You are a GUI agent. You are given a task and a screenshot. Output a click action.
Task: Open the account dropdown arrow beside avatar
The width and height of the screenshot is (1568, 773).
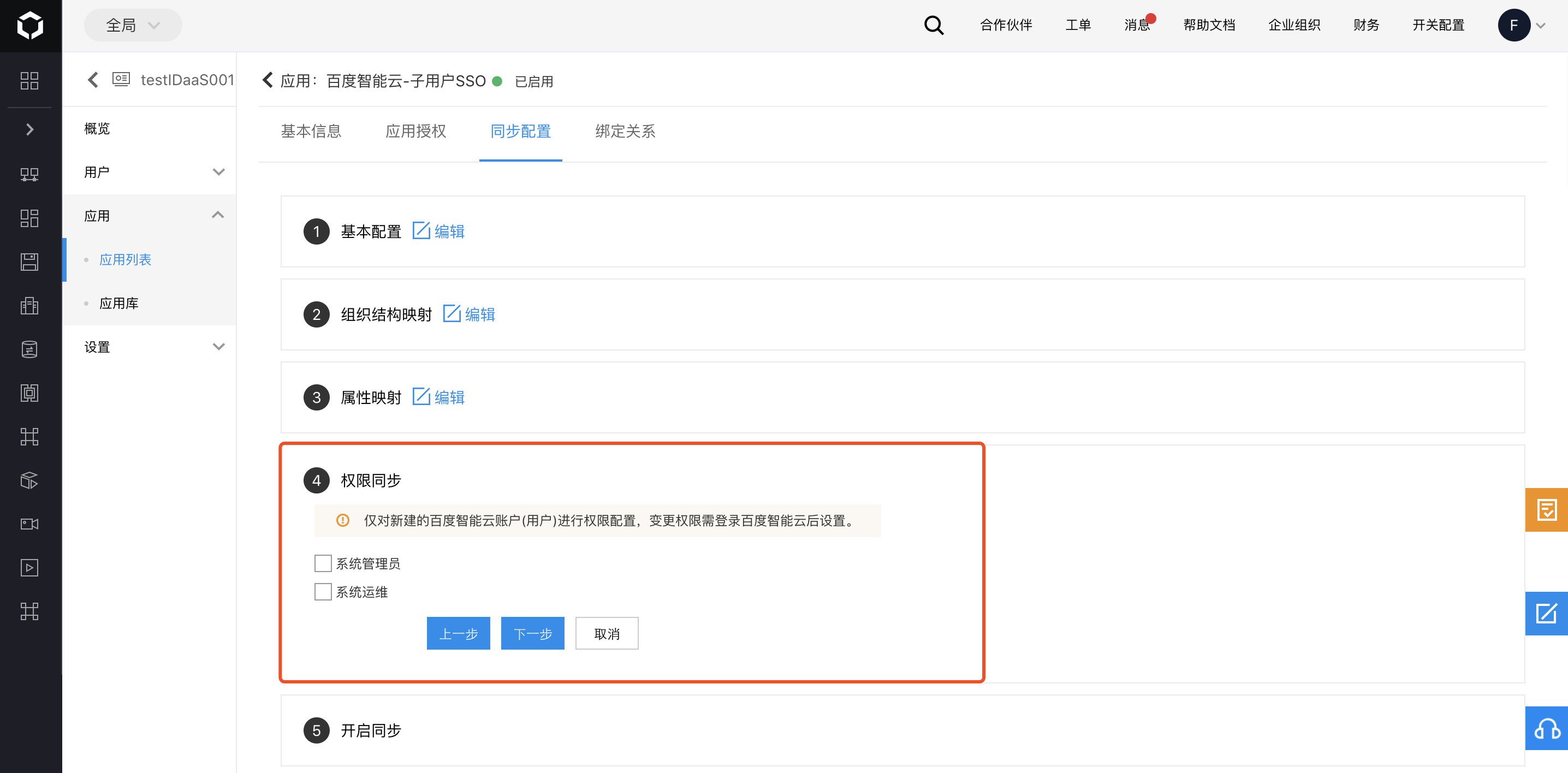tap(1541, 26)
